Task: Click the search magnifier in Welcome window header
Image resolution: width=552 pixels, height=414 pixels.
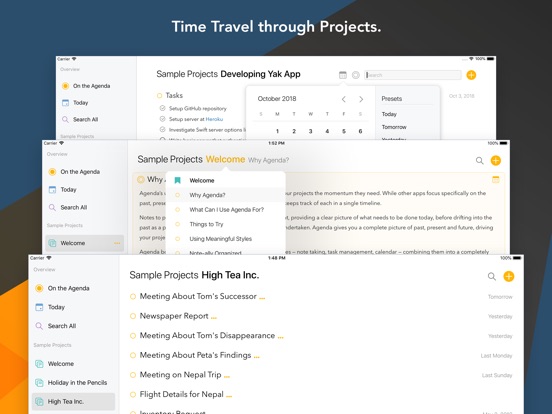Action: click(479, 161)
